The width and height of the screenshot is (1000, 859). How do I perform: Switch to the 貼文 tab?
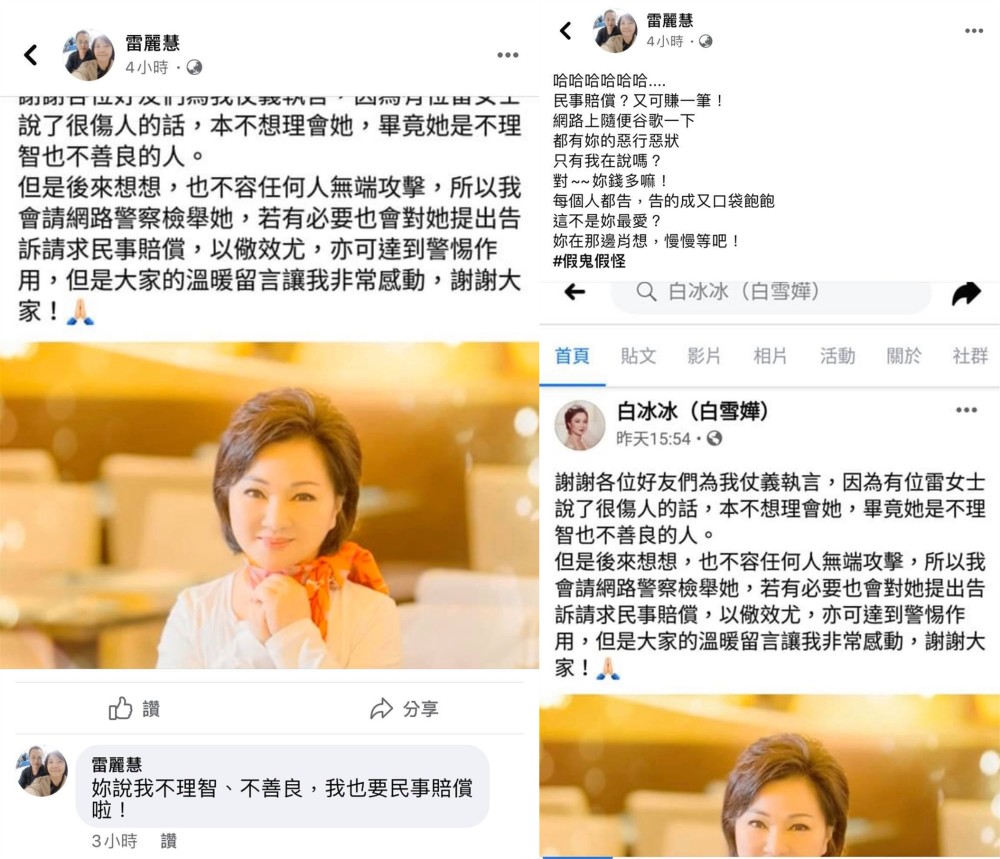[638, 356]
